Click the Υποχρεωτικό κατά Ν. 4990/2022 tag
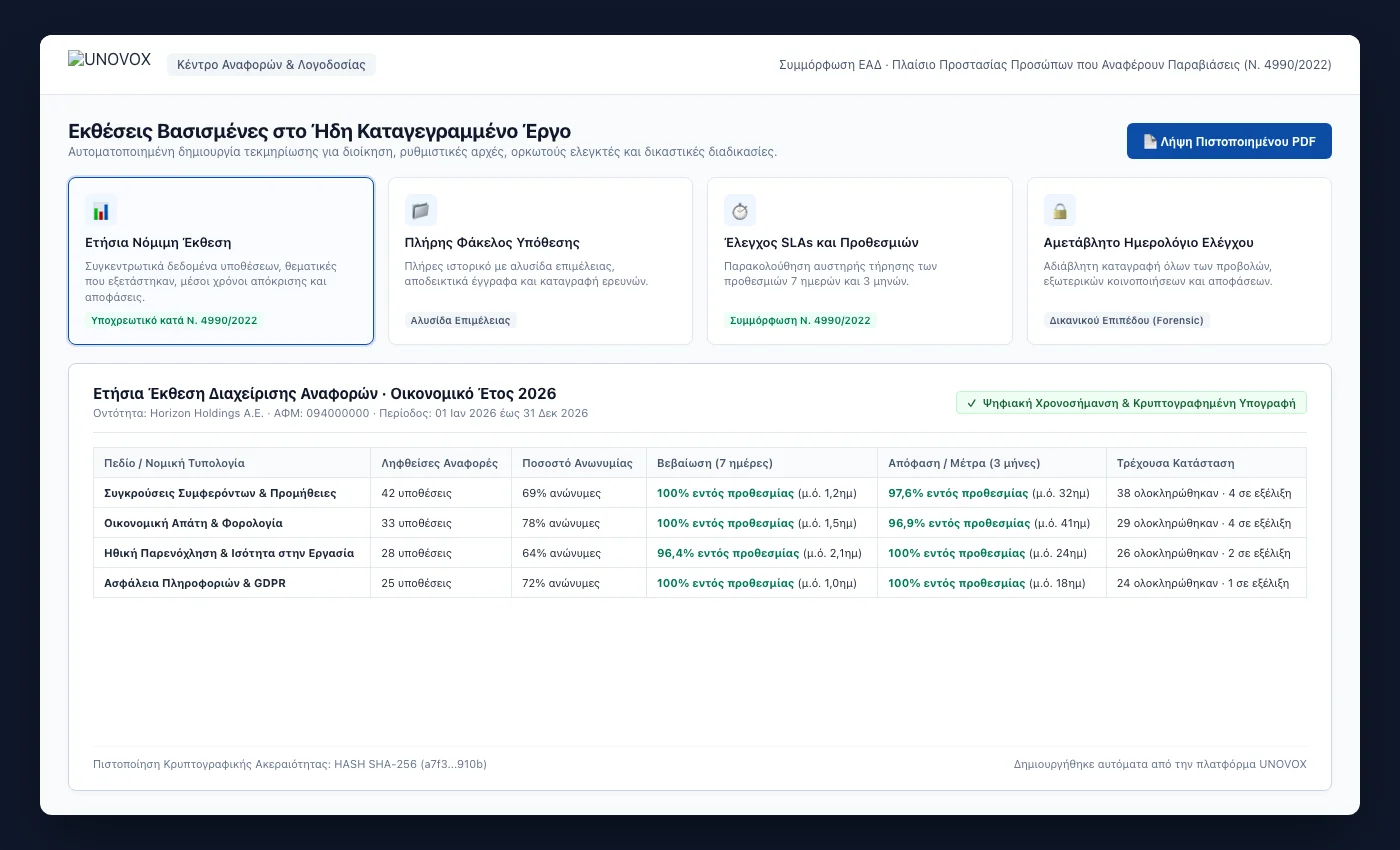This screenshot has height=850, width=1400. [174, 321]
